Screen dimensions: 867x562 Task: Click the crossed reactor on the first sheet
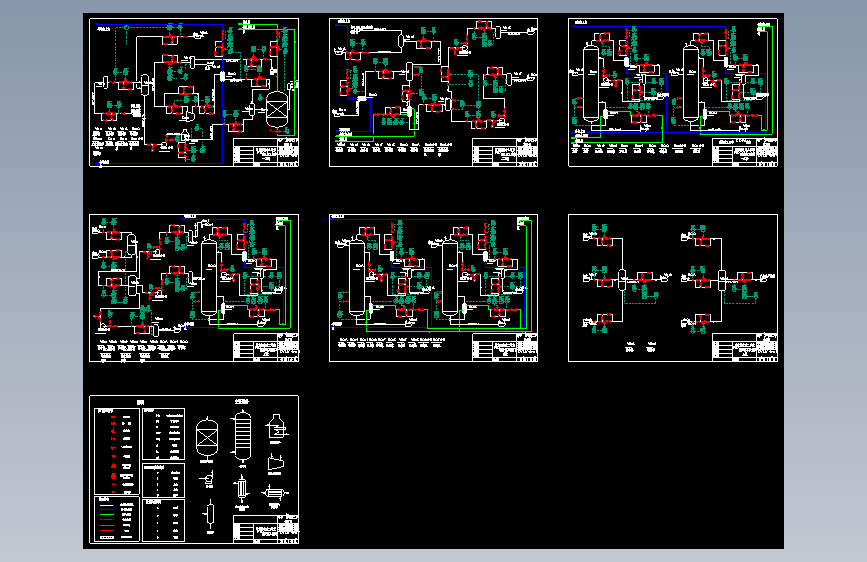coord(277,110)
